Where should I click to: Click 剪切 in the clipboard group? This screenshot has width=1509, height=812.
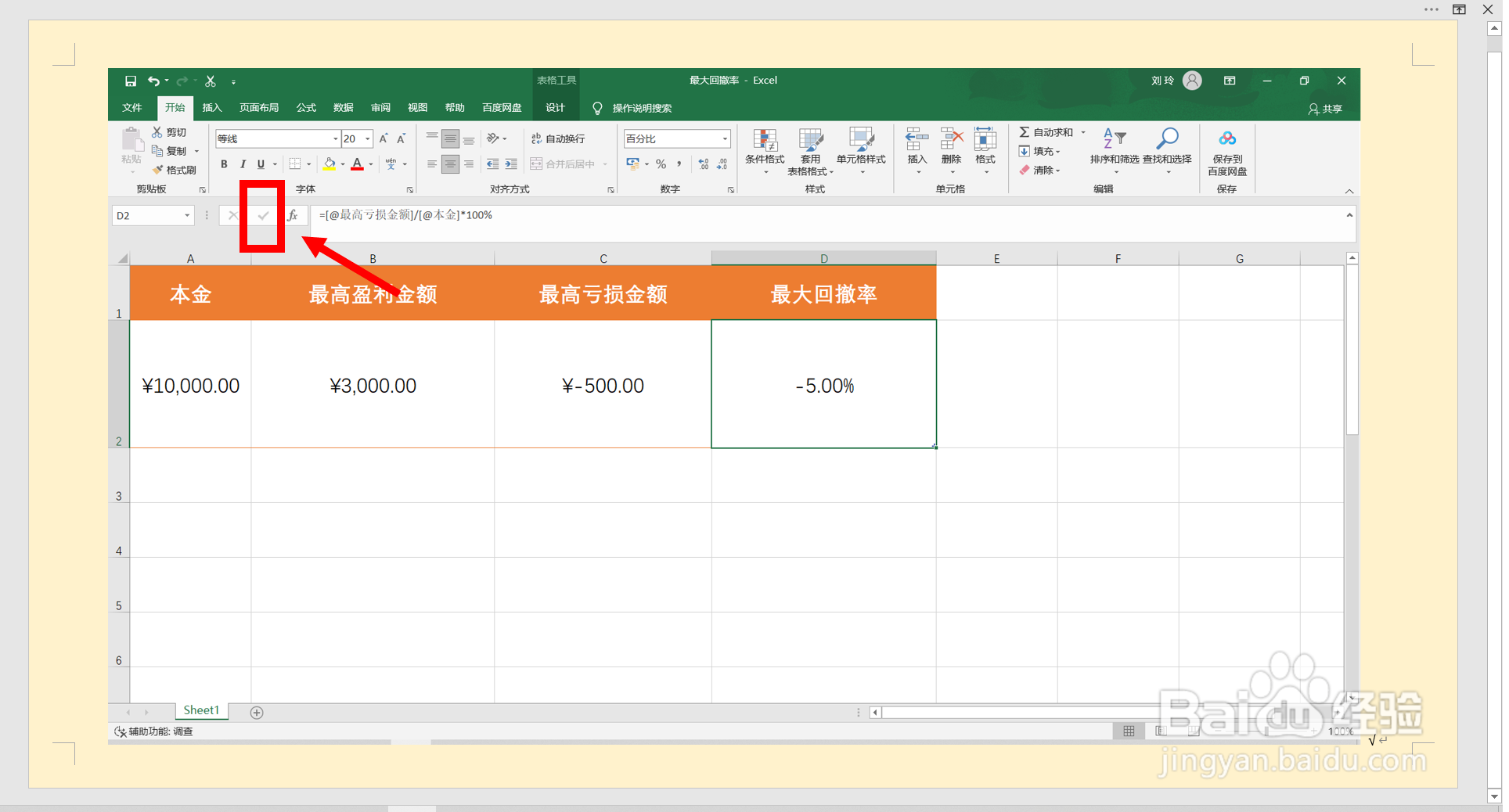tap(169, 132)
